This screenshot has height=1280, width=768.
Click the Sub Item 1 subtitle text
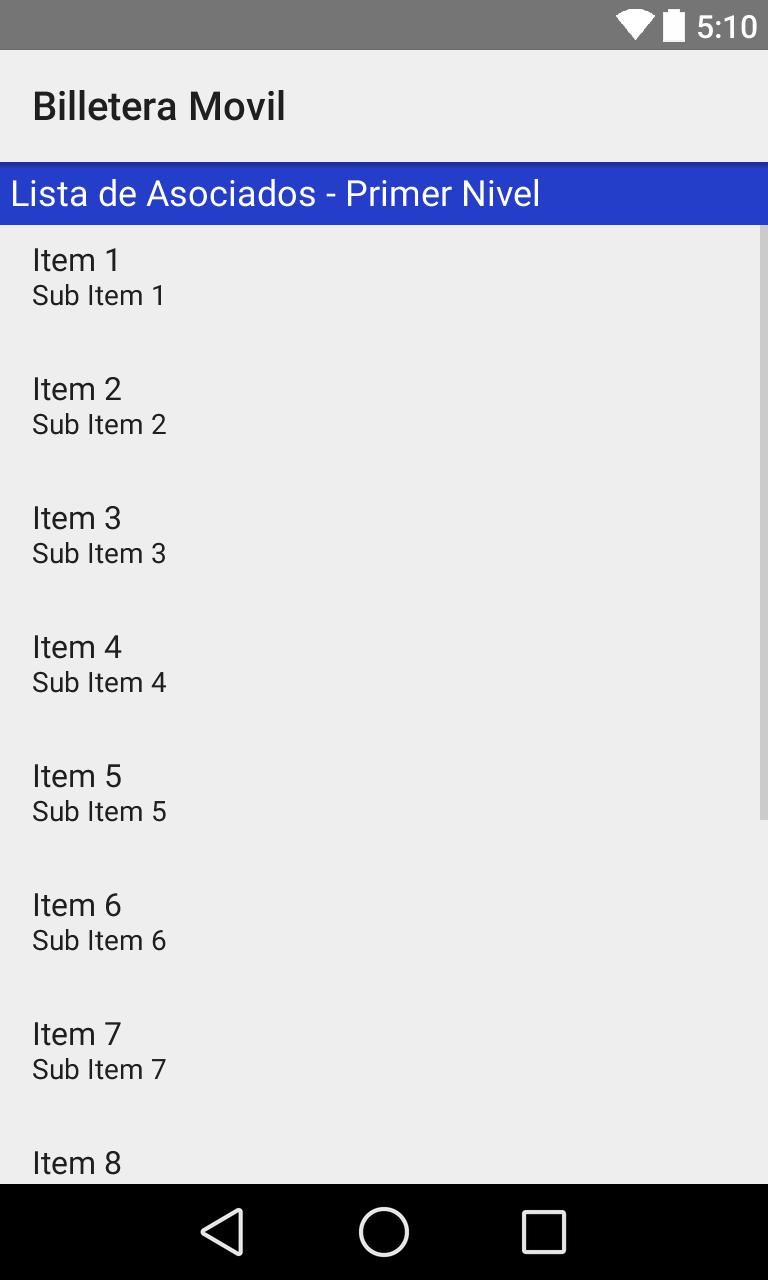point(99,296)
